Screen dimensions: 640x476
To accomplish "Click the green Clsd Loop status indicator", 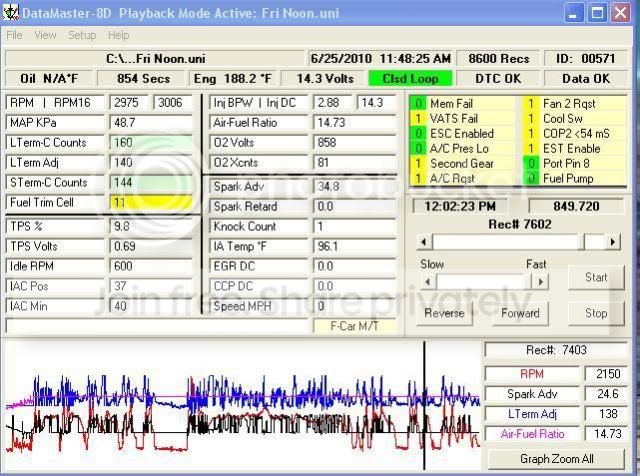I will (x=410, y=78).
